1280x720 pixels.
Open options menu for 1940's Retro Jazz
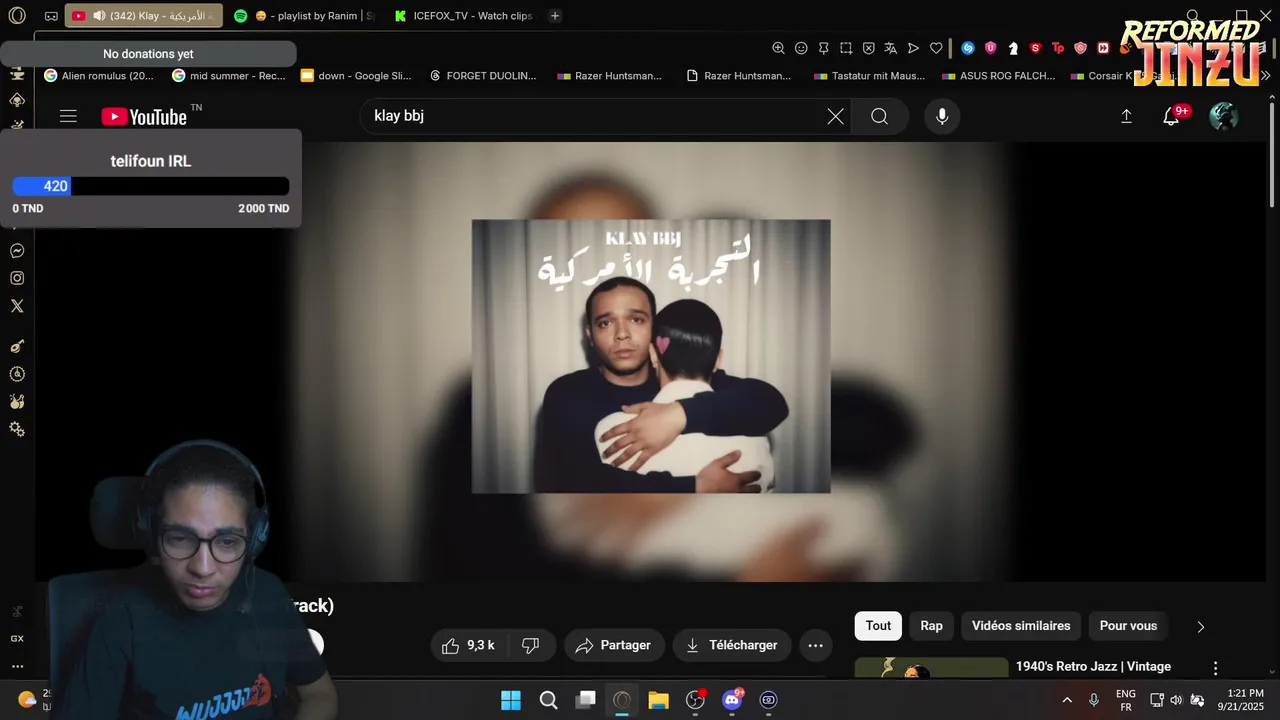pos(1216,668)
